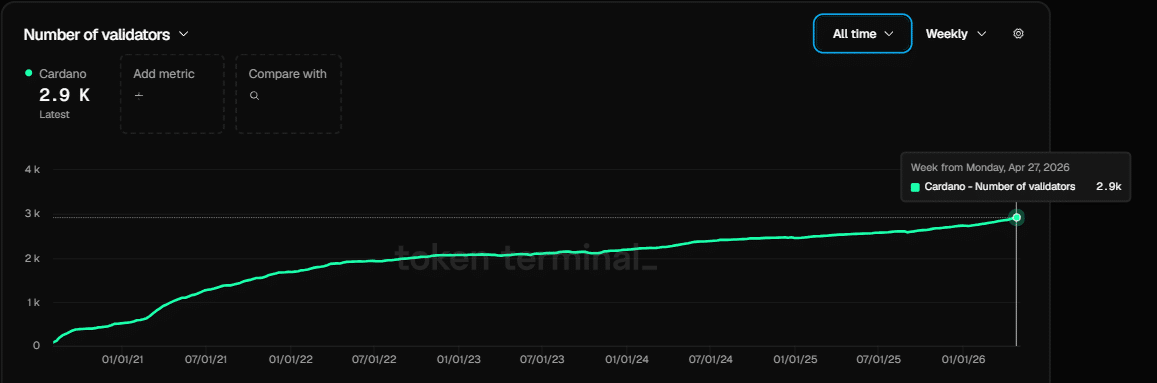This screenshot has height=383, width=1157.
Task: Click the Cardano metric label
Action: point(63,74)
